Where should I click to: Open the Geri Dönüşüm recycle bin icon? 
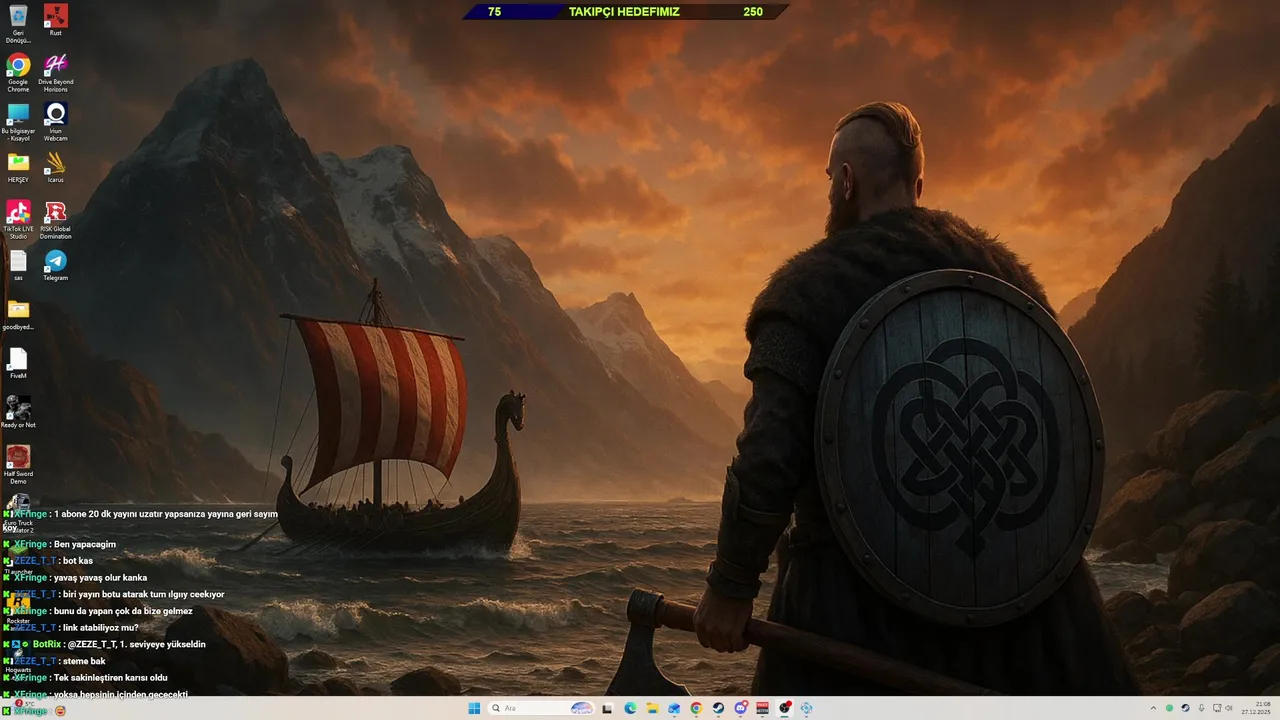pyautogui.click(x=18, y=23)
